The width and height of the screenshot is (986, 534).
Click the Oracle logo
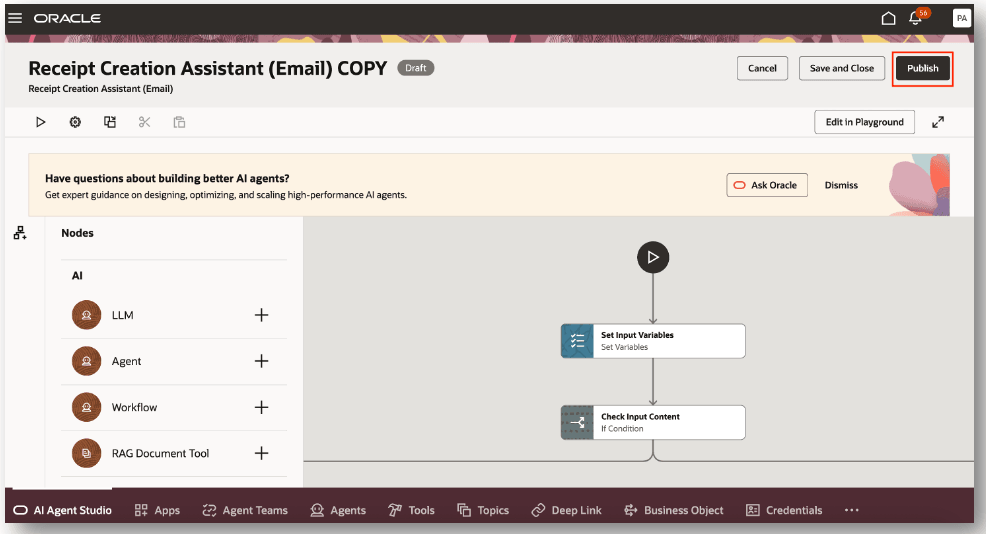[x=67, y=18]
